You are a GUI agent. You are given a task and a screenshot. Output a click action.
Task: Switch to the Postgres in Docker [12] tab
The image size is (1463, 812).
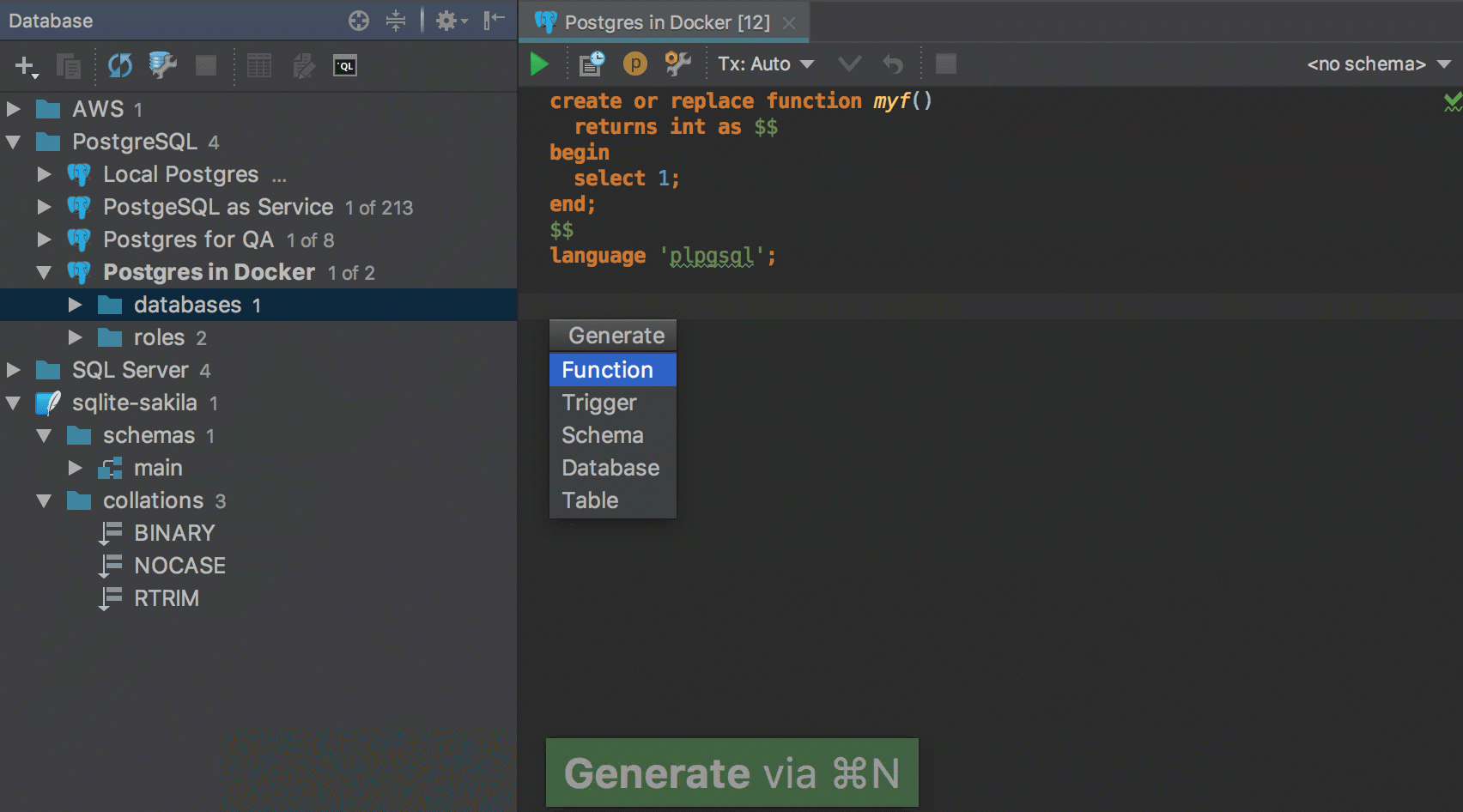coord(666,22)
